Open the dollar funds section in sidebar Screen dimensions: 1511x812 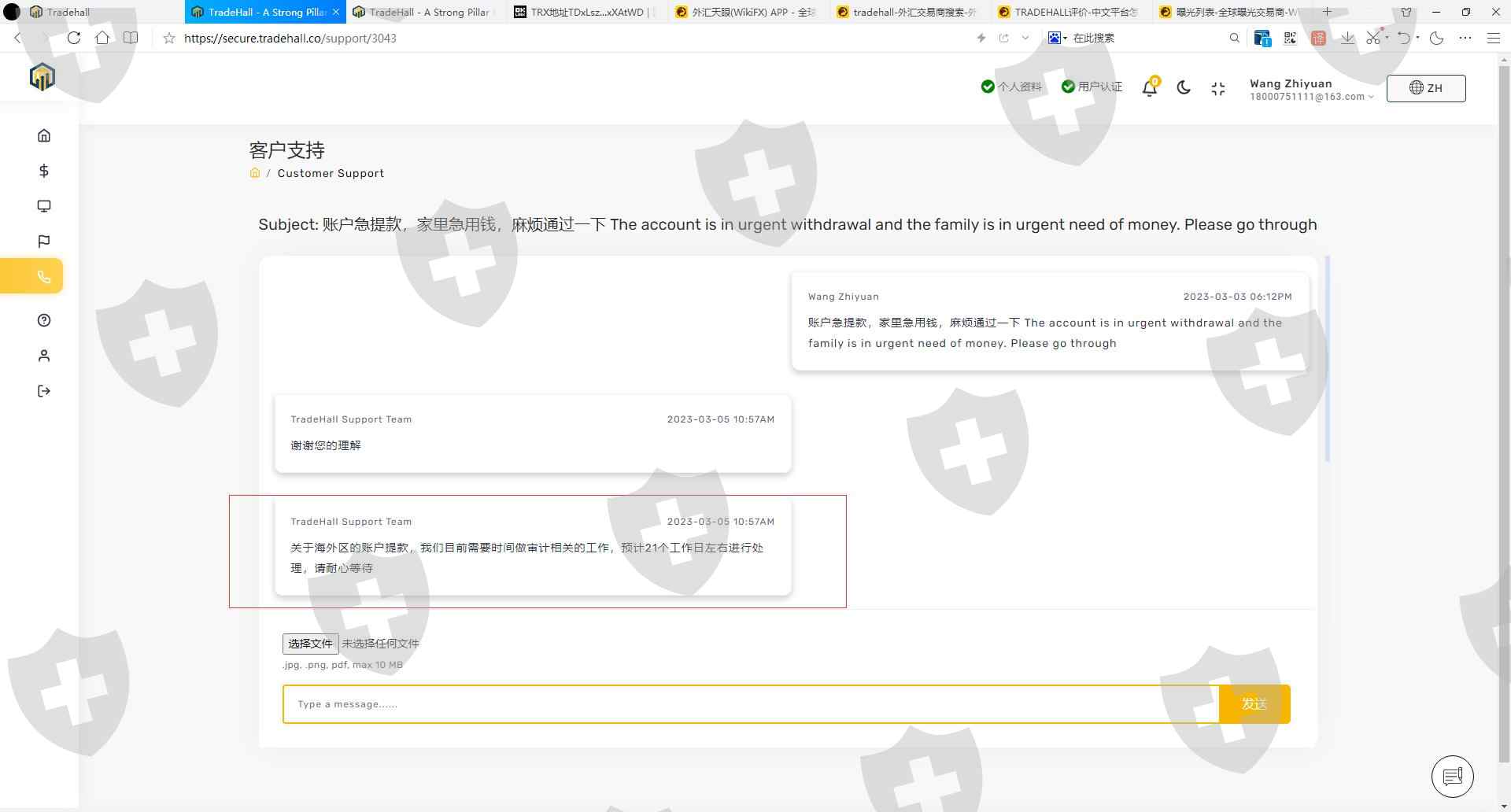pyautogui.click(x=44, y=171)
